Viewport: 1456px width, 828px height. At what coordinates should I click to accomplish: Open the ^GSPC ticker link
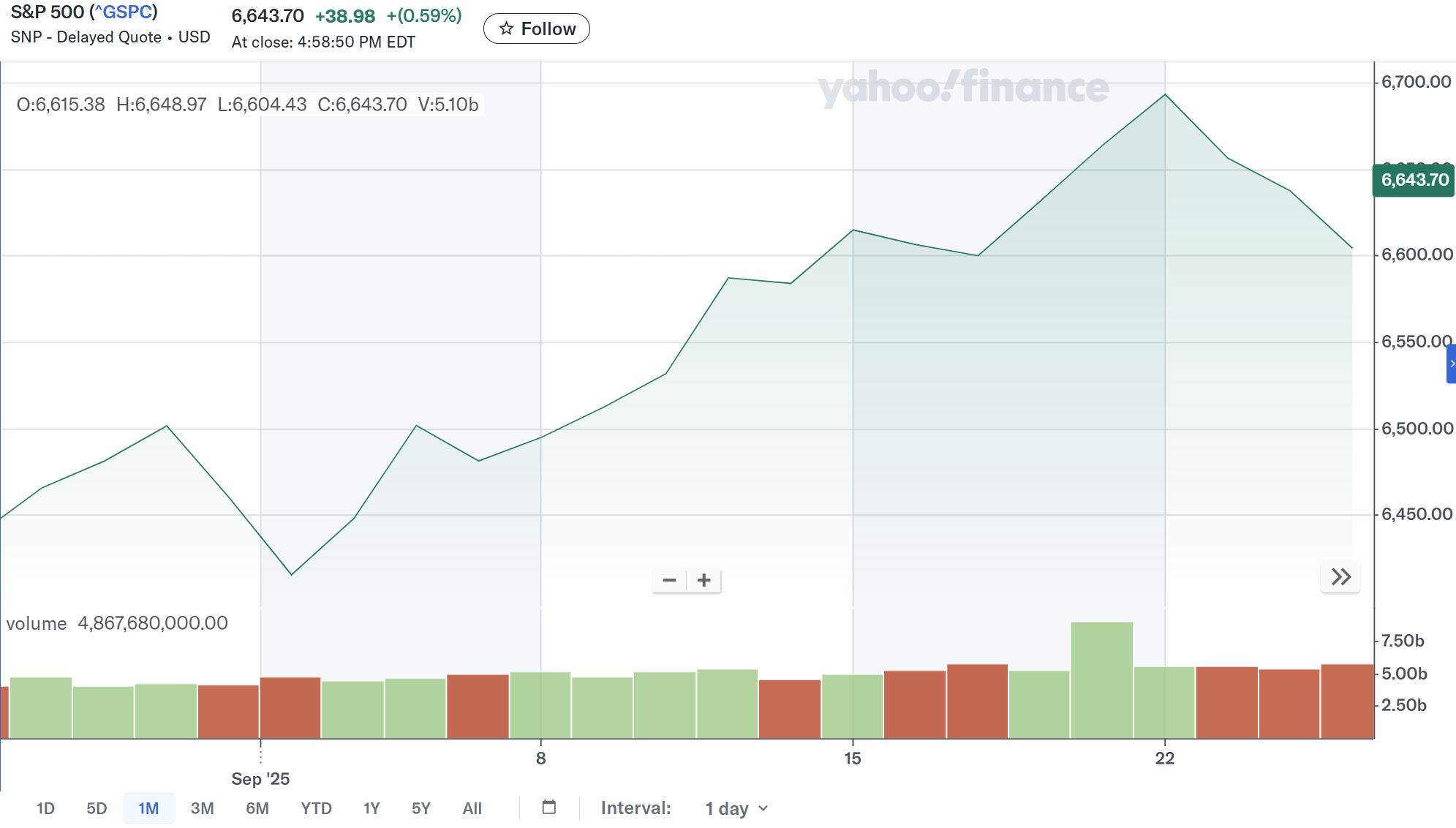[124, 12]
